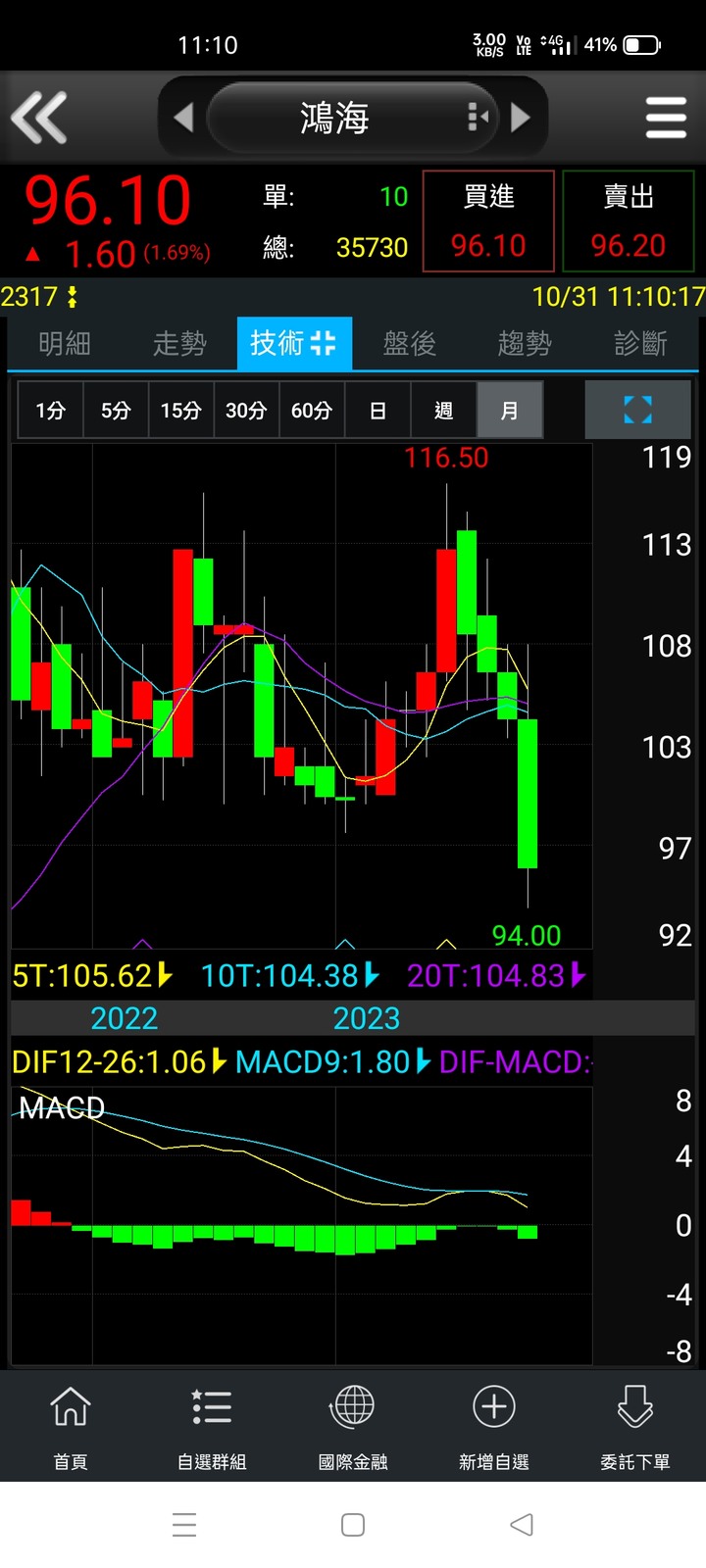706x1568 pixels.
Task: Tap the DIF-MACD indicator label
Action: (516, 1061)
